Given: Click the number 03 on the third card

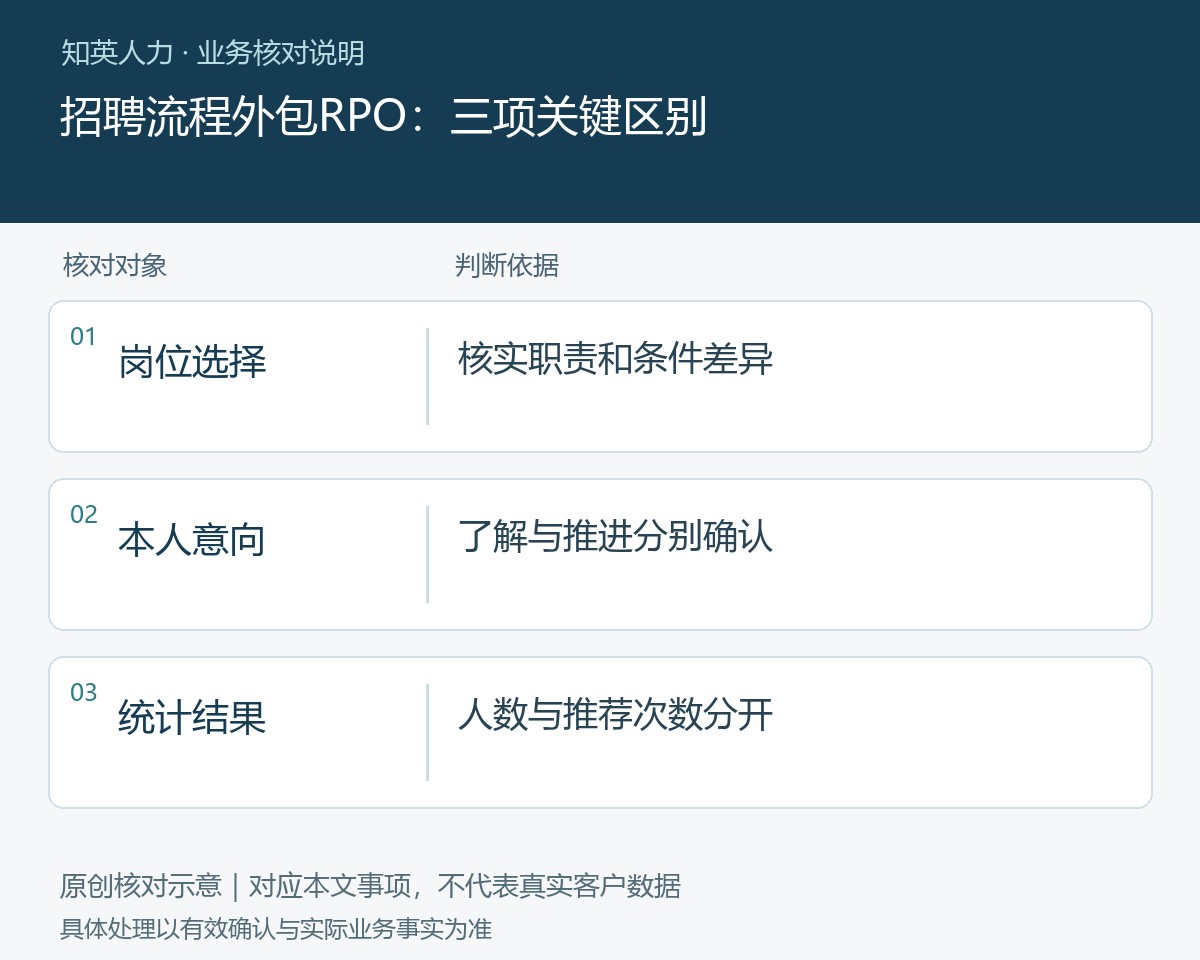Looking at the screenshot, I should click(83, 693).
